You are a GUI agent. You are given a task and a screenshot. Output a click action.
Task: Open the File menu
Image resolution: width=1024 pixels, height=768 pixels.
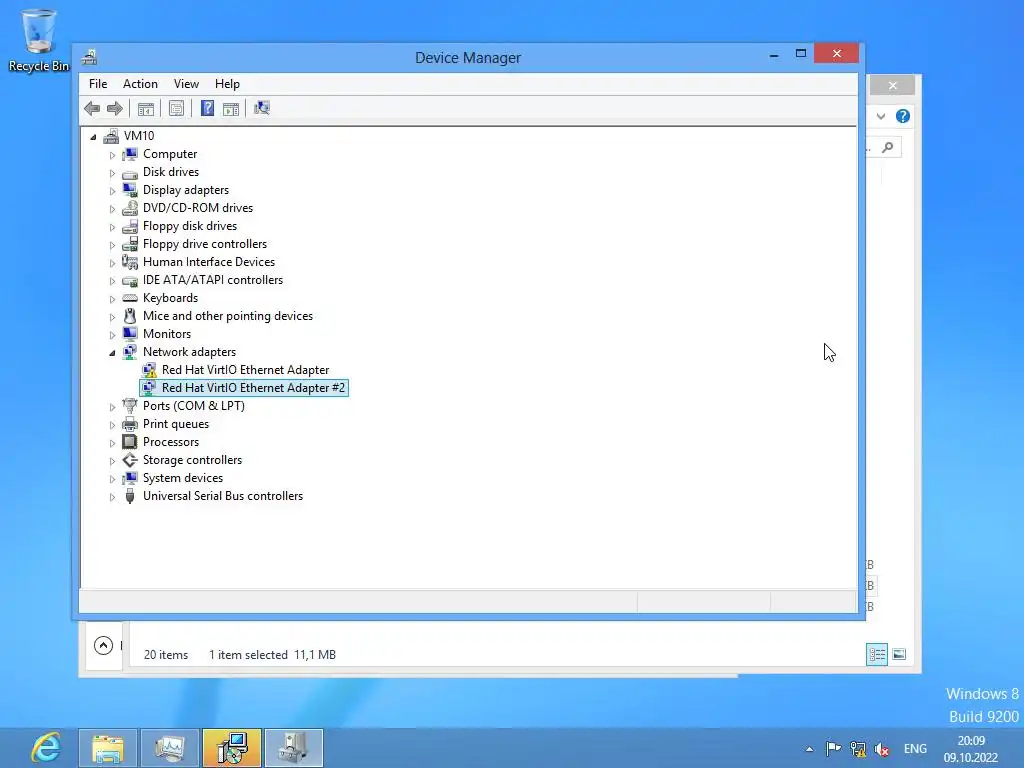coord(98,84)
